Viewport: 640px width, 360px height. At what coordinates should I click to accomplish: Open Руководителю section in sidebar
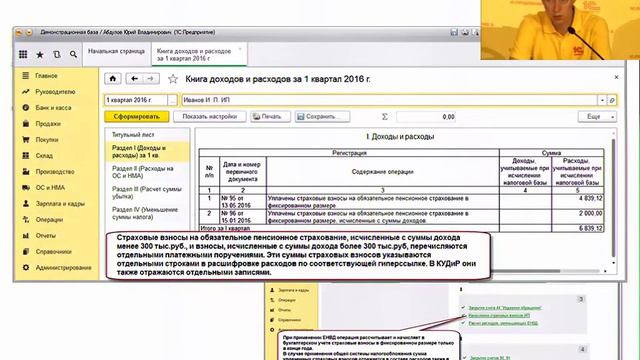click(55, 92)
